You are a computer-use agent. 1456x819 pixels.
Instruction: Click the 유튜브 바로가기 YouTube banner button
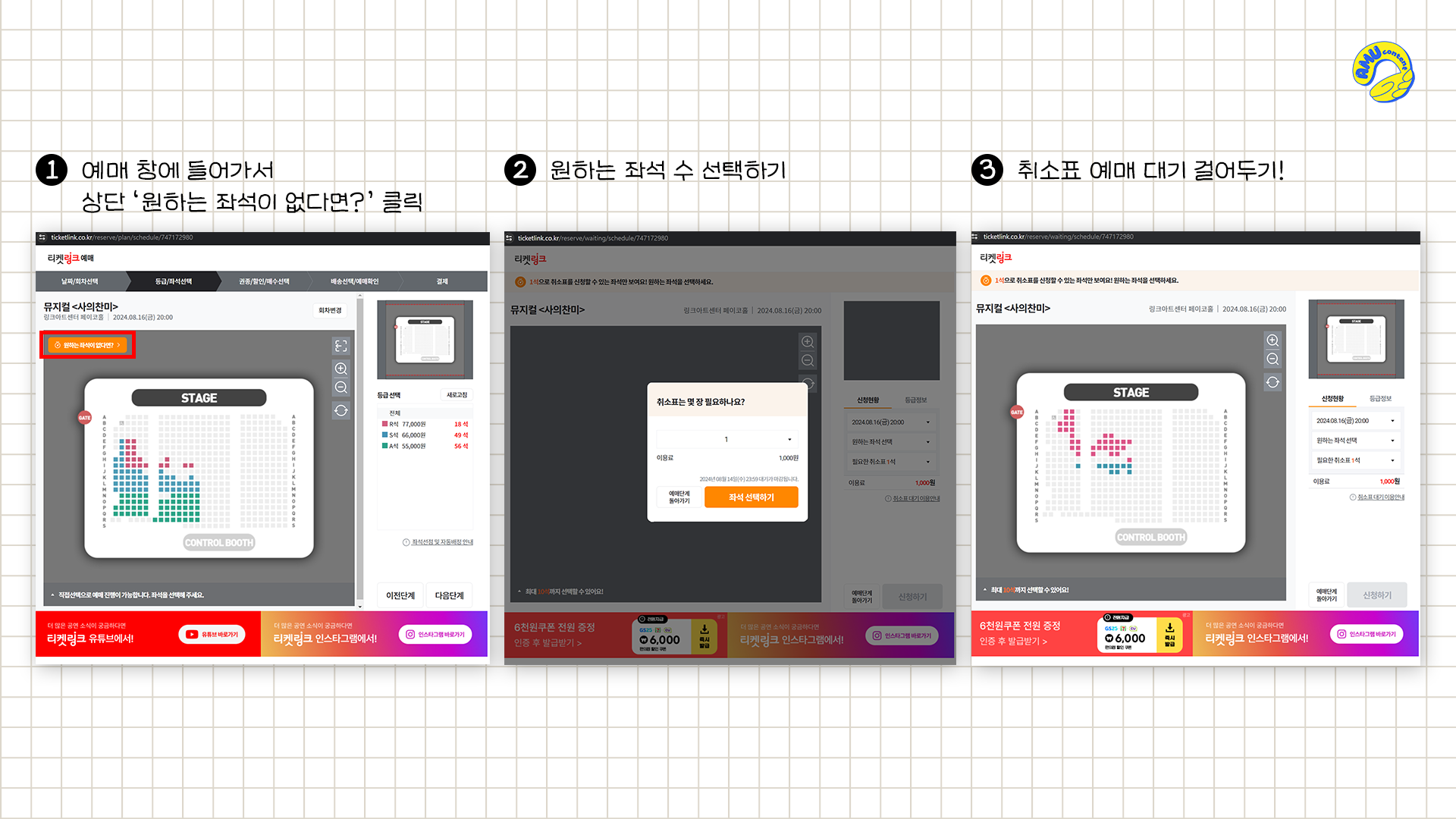[212, 635]
